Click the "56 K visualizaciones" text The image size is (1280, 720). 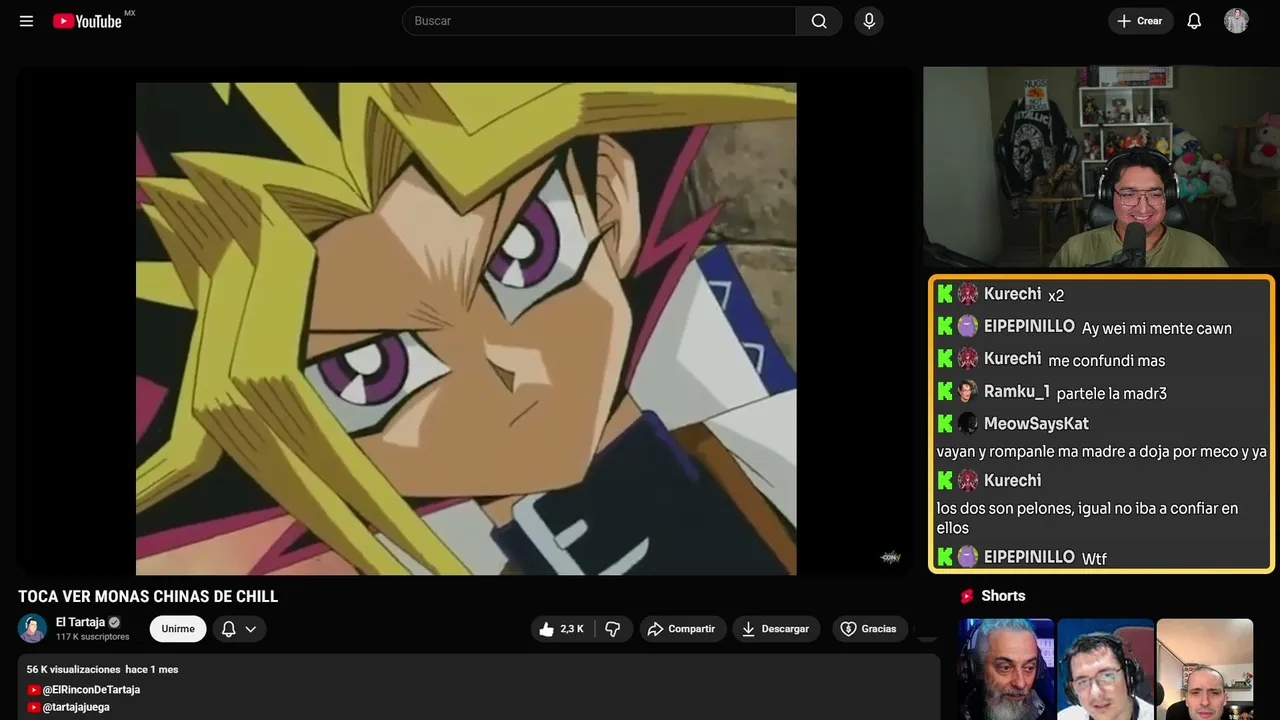[x=74, y=669]
